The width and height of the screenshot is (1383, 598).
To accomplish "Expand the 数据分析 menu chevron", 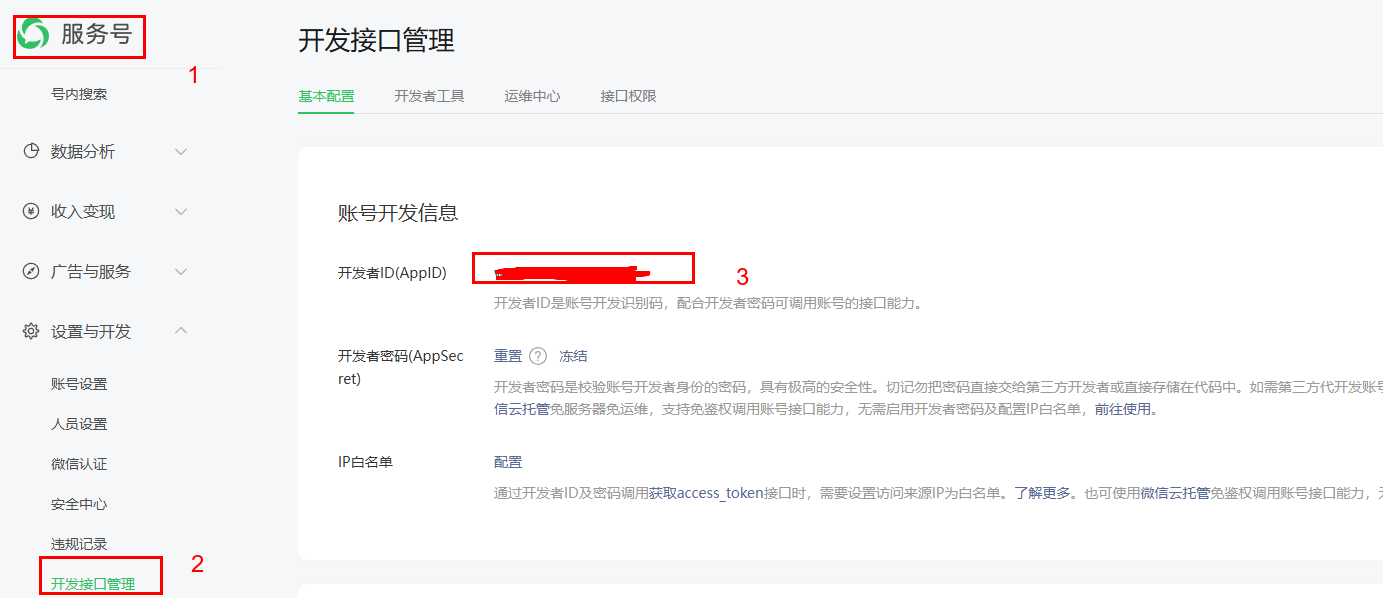I will point(181,152).
